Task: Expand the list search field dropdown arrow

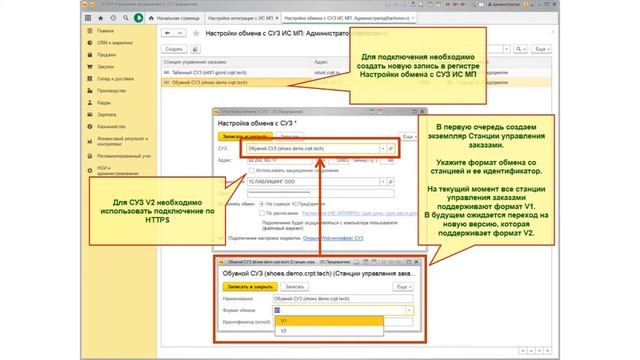Action: (x=507, y=49)
